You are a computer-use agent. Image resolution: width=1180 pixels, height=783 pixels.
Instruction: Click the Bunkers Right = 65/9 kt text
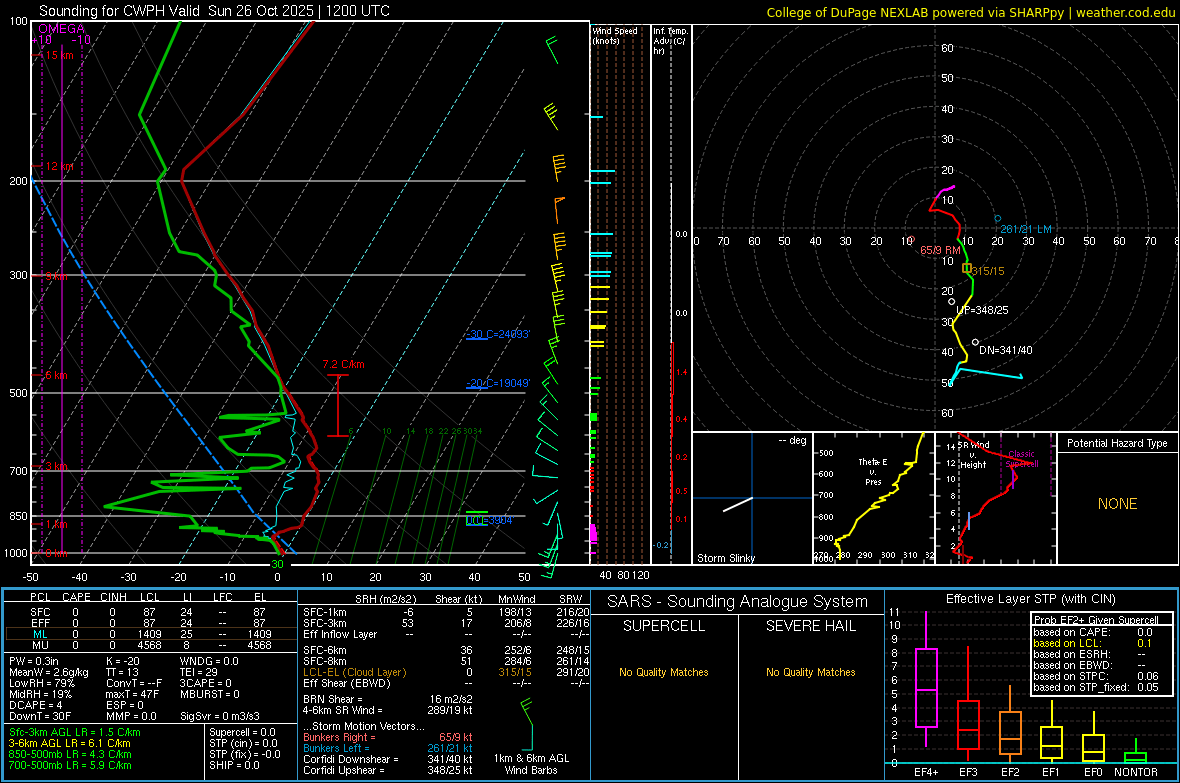point(388,738)
